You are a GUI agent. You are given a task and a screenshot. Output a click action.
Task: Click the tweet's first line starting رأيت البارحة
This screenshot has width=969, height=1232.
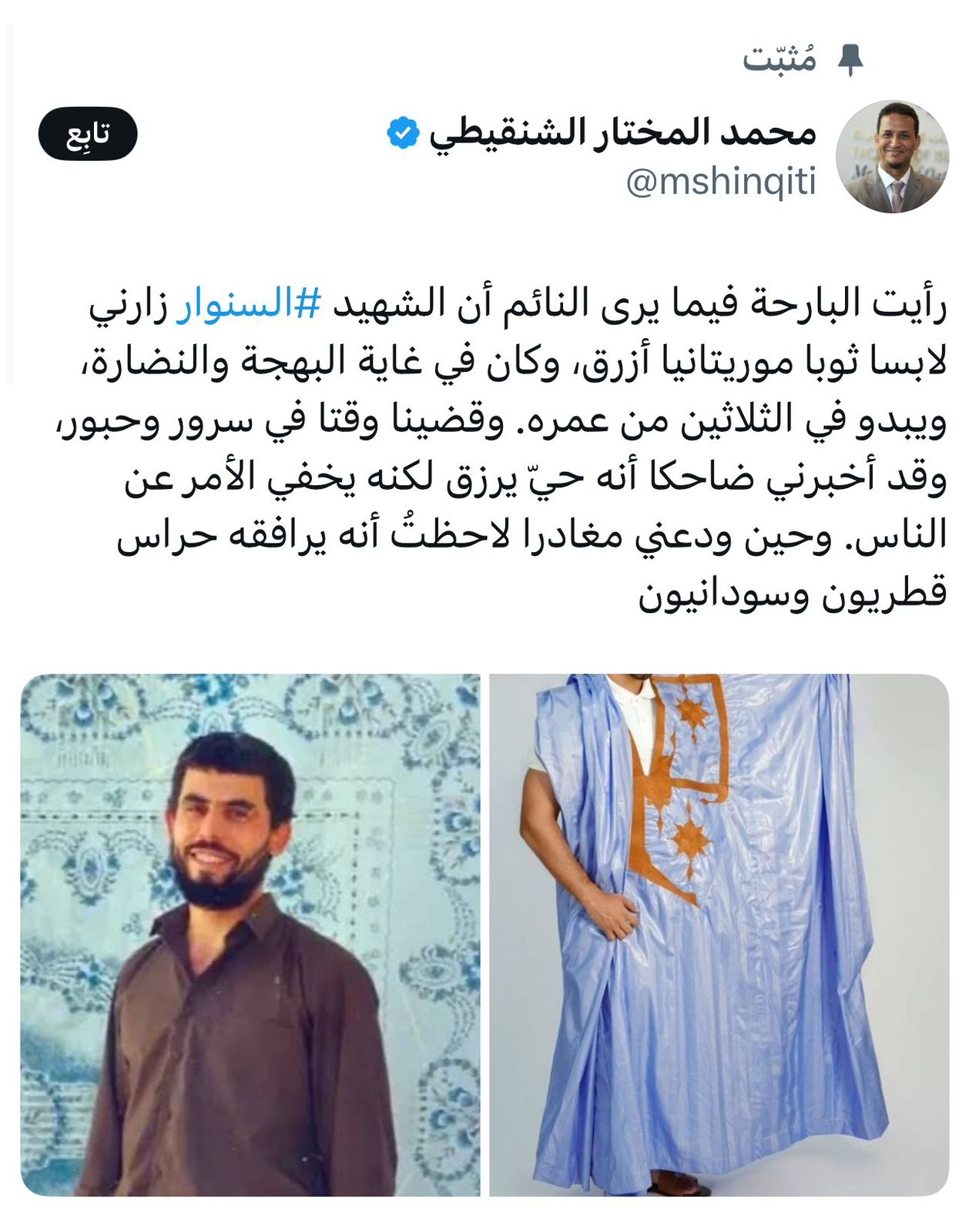coord(518,304)
